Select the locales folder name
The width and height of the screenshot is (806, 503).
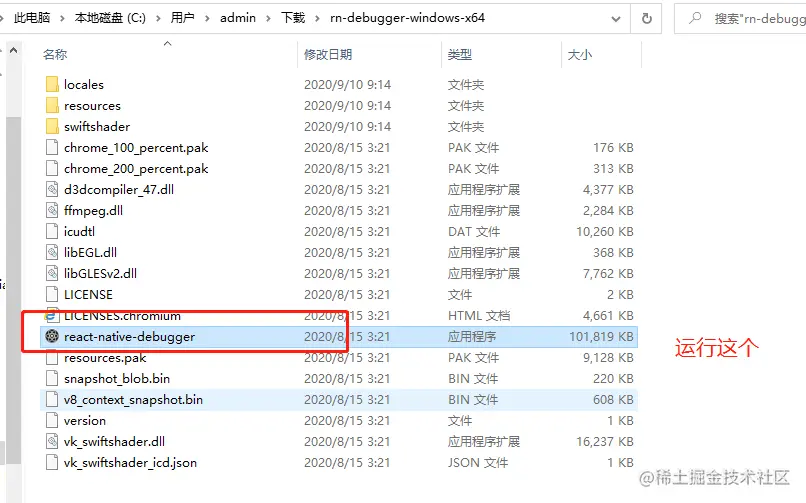coord(84,84)
